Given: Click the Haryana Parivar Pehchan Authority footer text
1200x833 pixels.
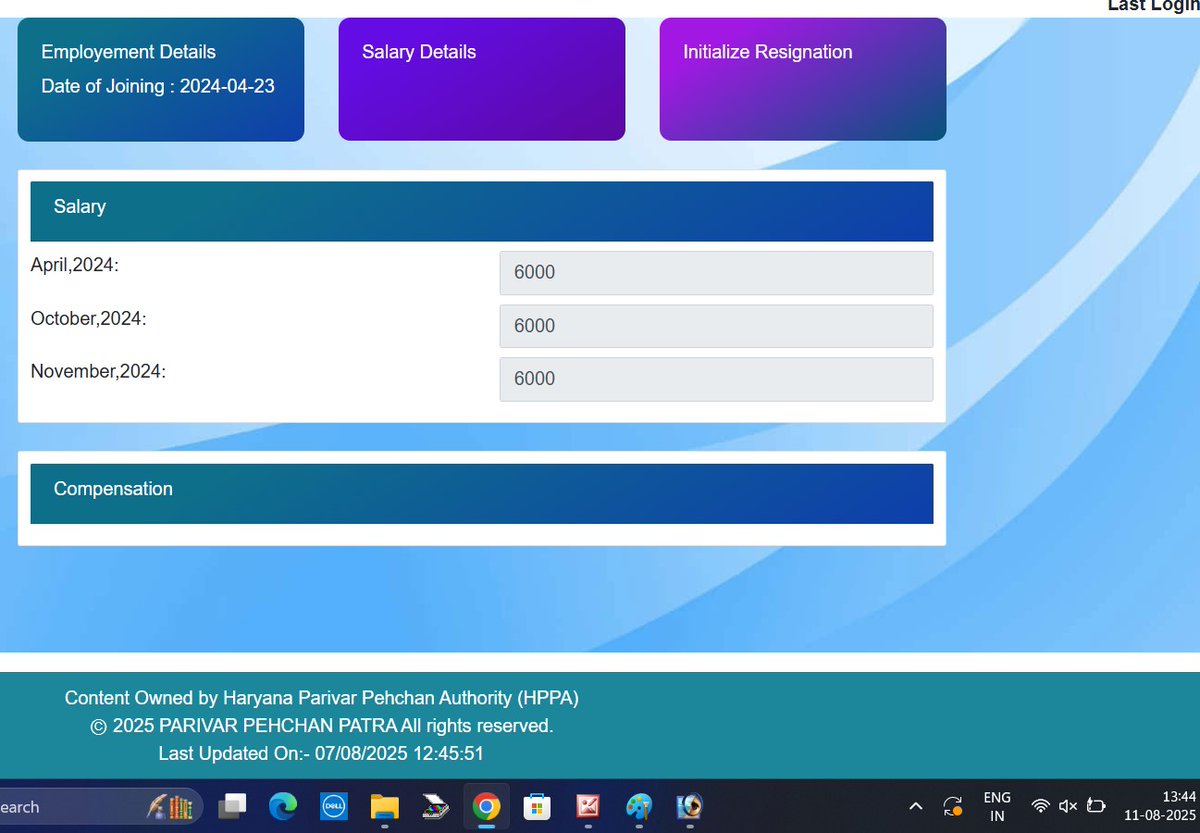Looking at the screenshot, I should pyautogui.click(x=322, y=698).
